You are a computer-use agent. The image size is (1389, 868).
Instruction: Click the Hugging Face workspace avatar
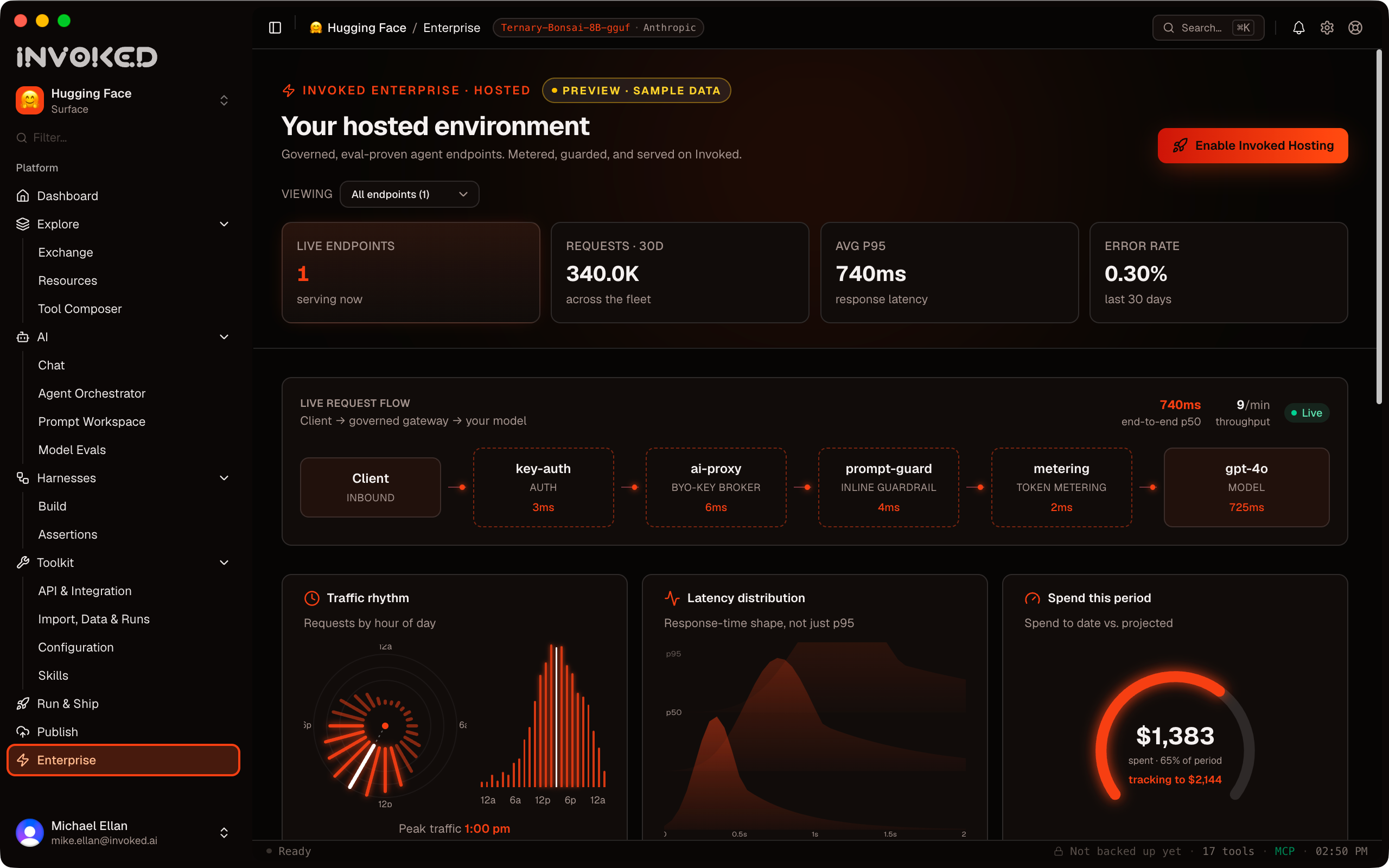(x=30, y=100)
